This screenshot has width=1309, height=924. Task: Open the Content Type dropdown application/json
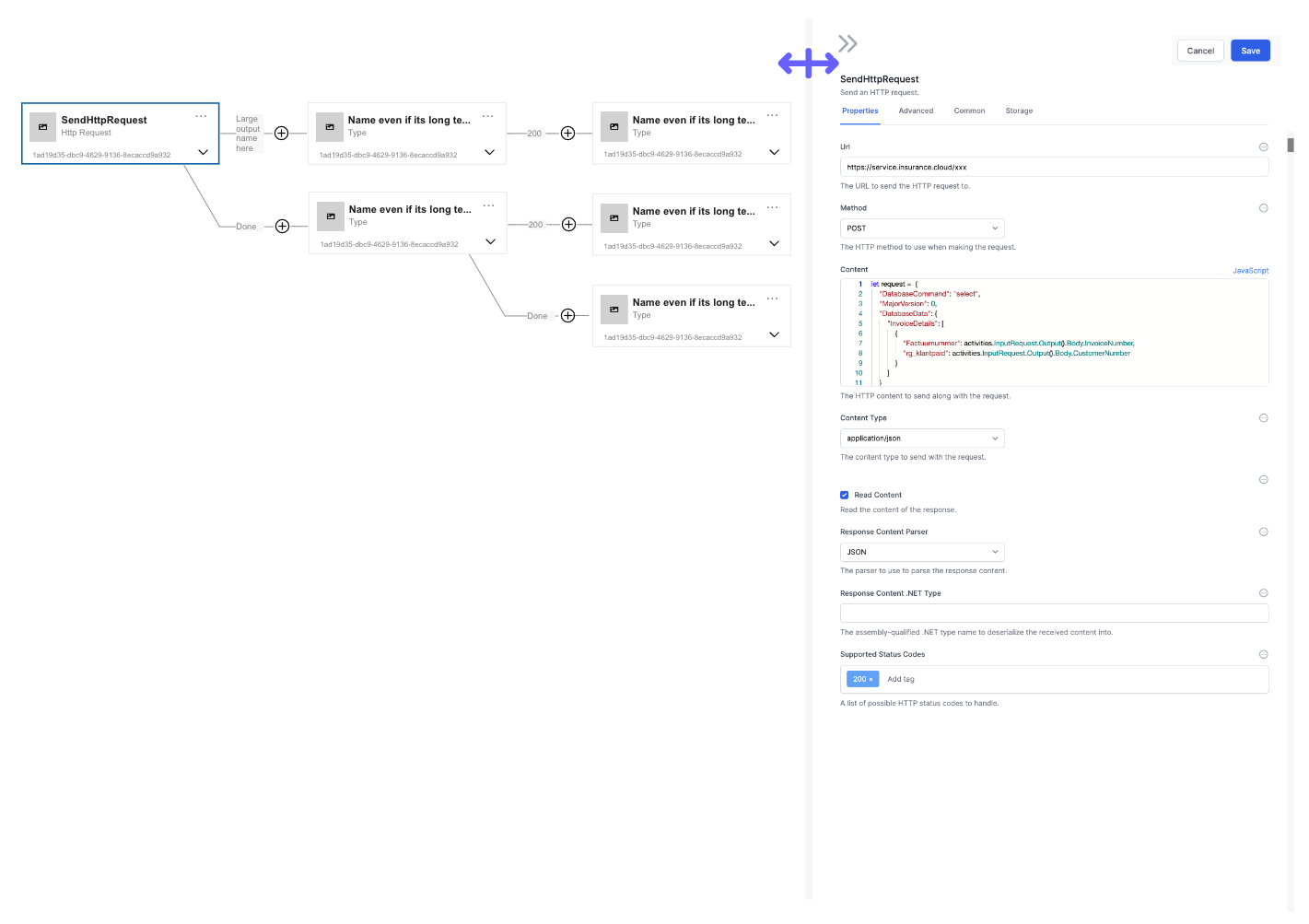point(922,439)
